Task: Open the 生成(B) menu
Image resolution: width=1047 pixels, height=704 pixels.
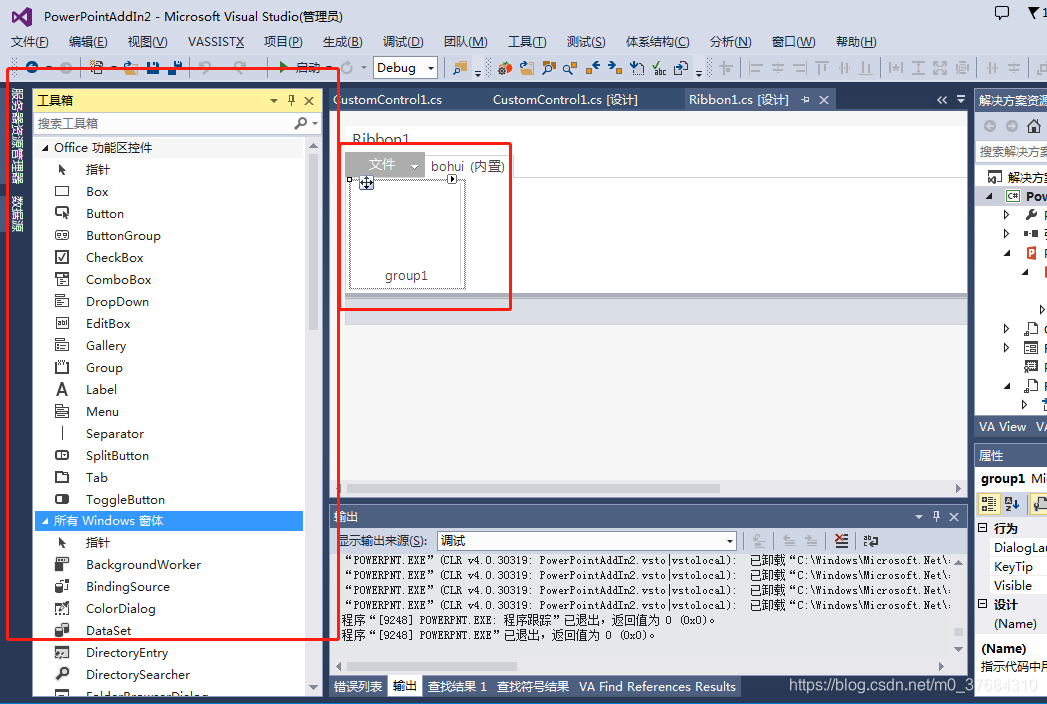Action: tap(343, 41)
